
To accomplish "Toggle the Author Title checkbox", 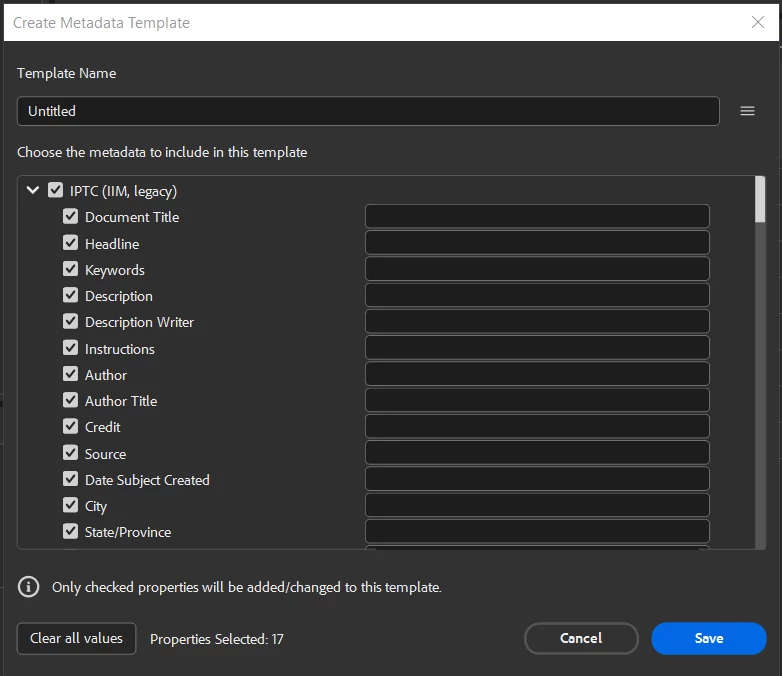I will point(70,400).
